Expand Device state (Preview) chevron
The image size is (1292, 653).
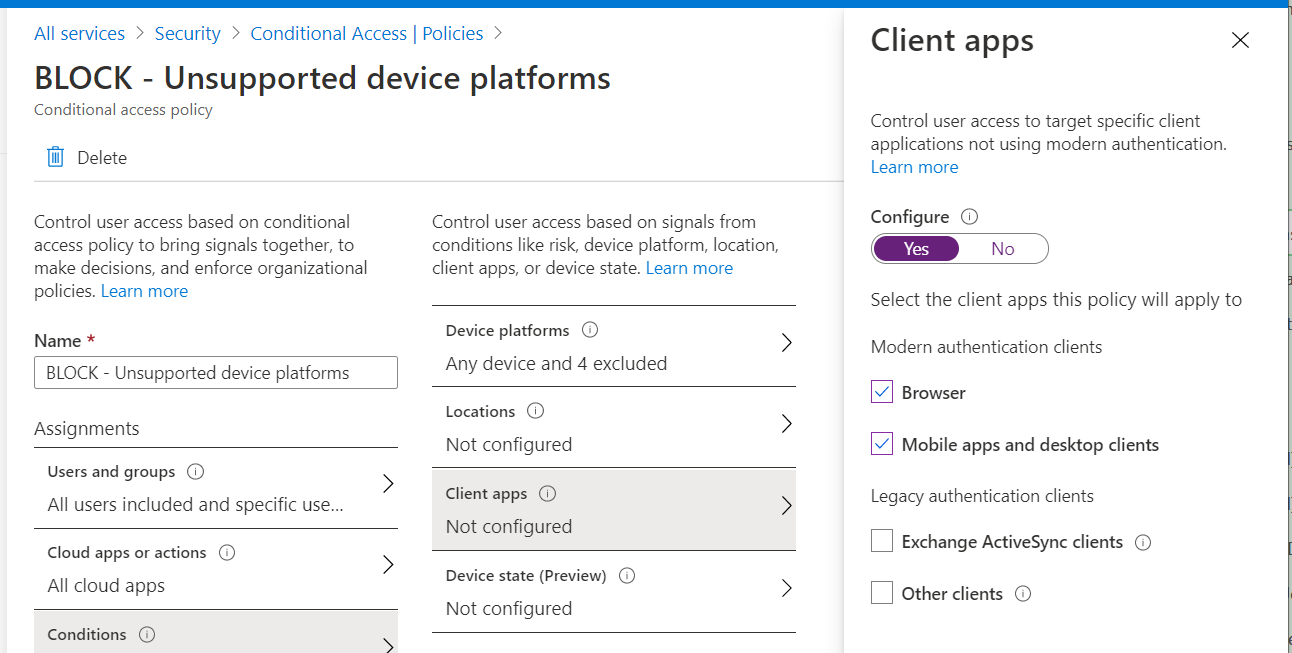pos(786,588)
